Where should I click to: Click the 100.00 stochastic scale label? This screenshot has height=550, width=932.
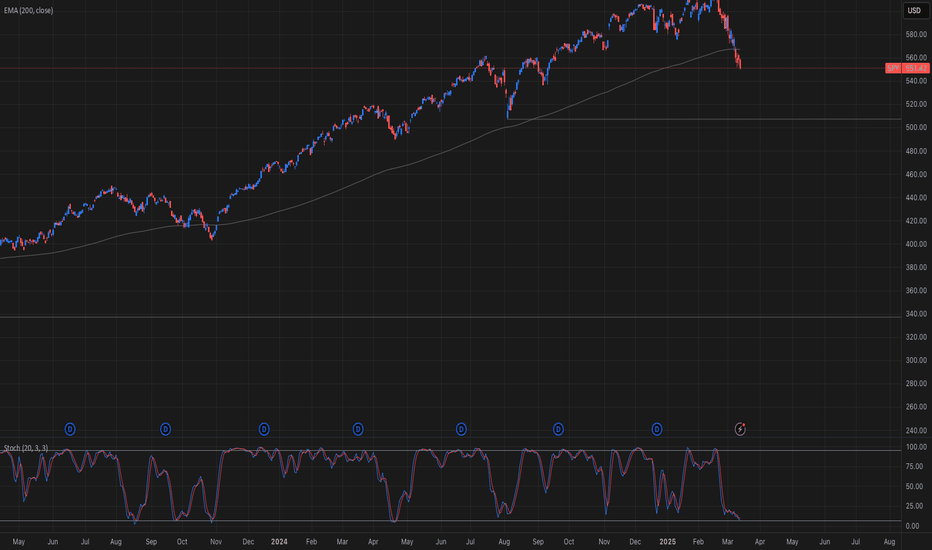(916, 447)
